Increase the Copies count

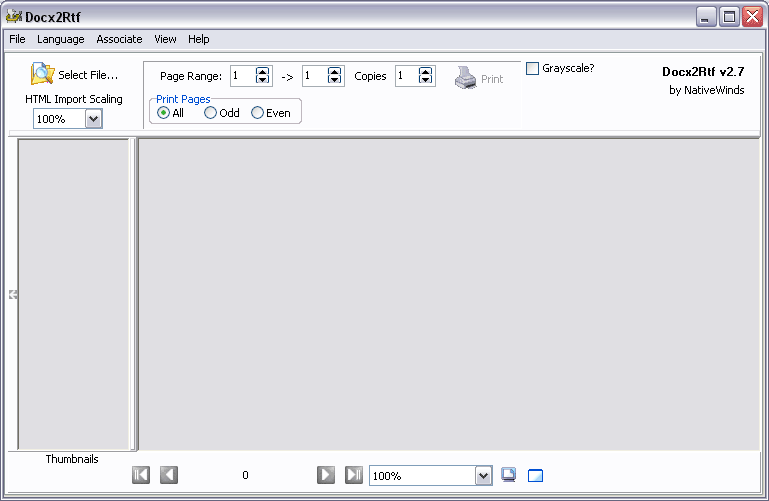(x=426, y=72)
